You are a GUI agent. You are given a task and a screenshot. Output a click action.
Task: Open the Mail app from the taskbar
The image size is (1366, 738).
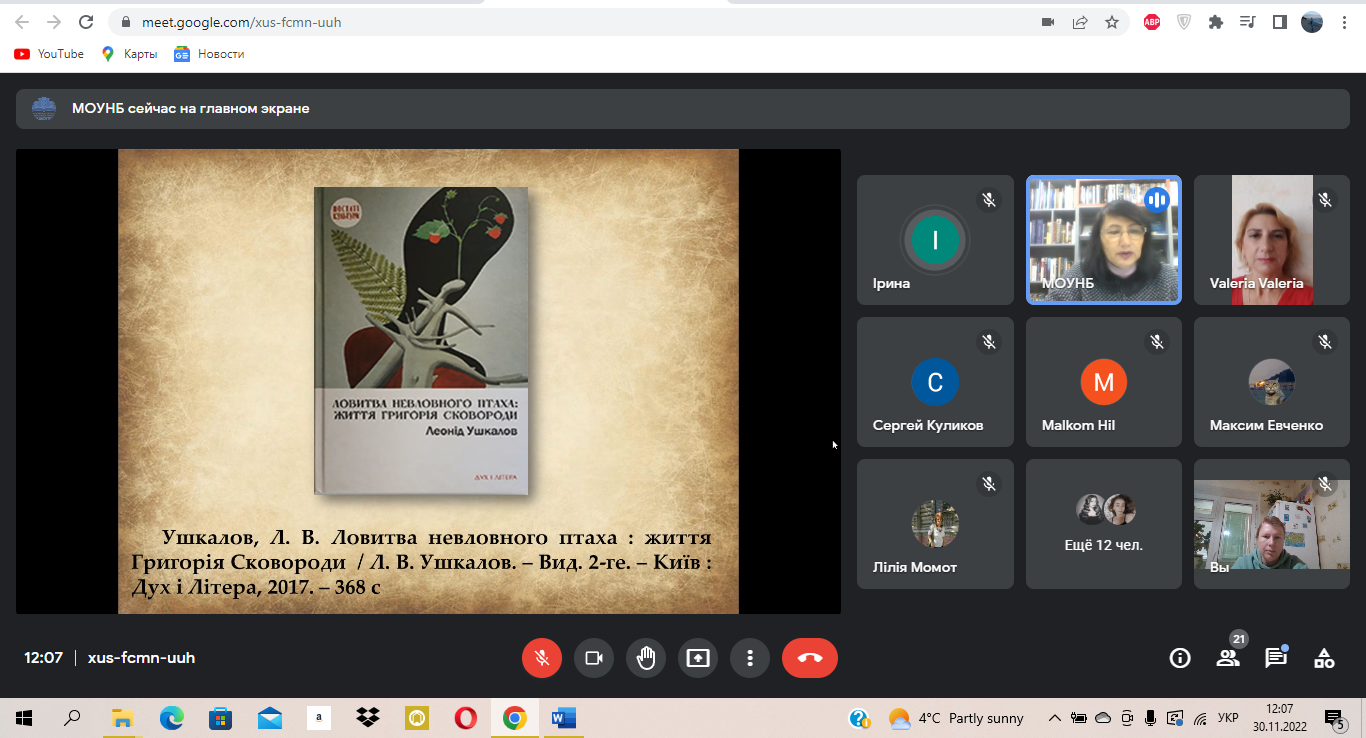[269, 718]
